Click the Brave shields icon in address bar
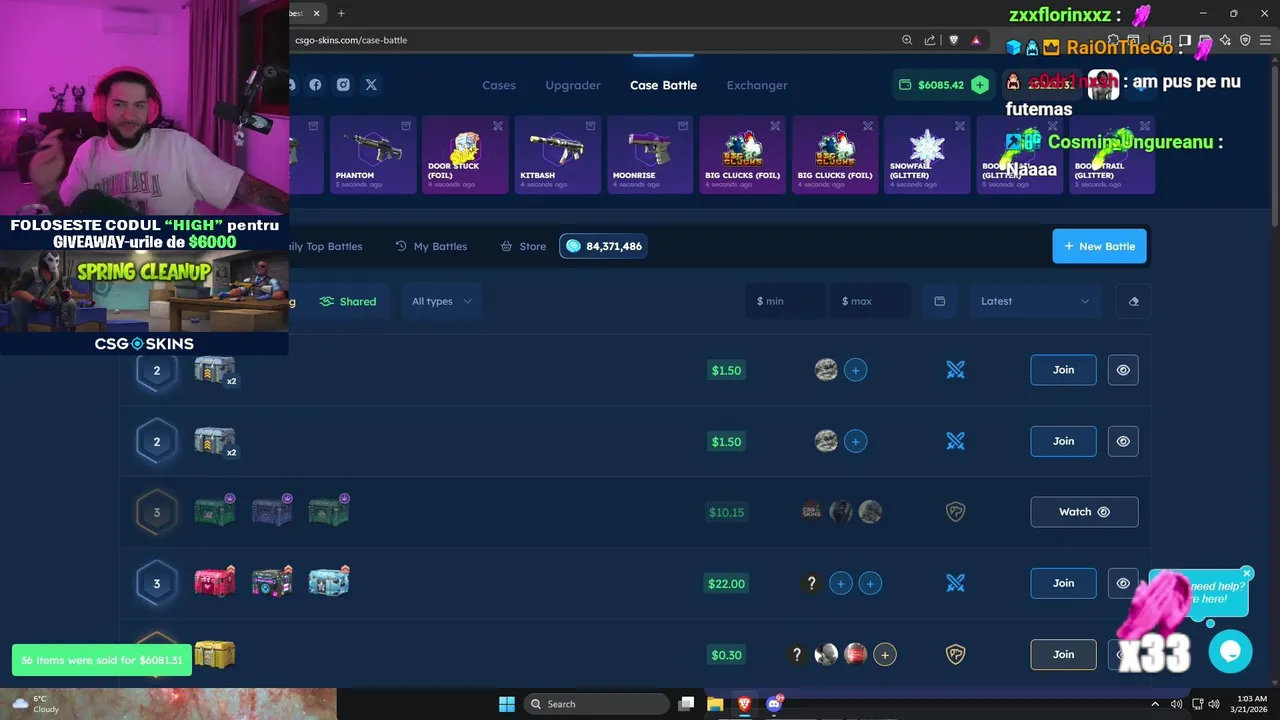The image size is (1280, 720). [x=953, y=40]
